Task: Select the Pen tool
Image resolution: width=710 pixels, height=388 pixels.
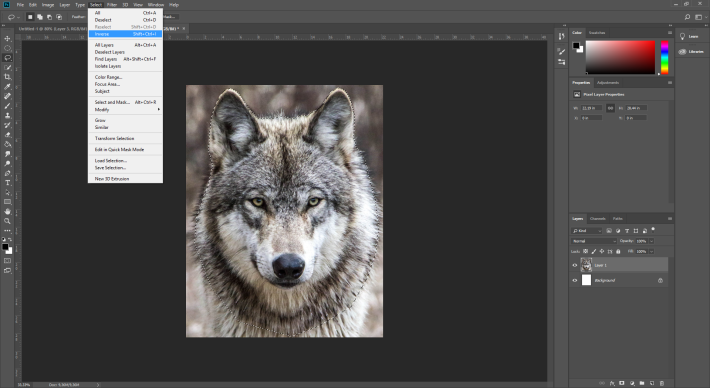Action: click(7, 173)
